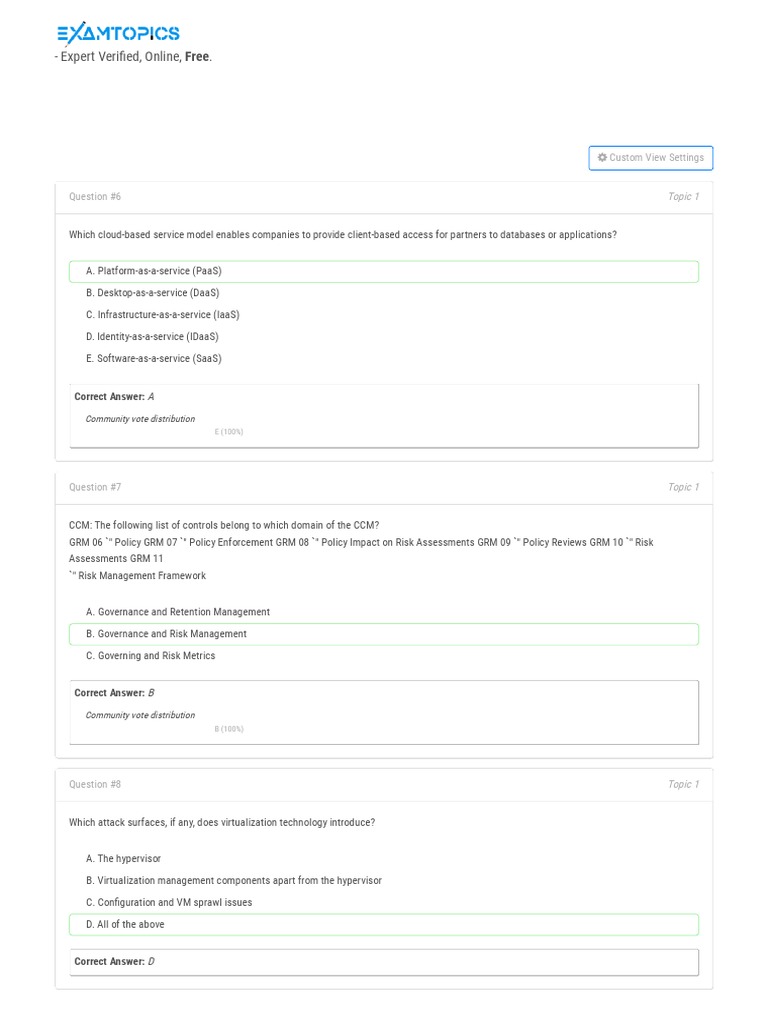Select C. Configuration and VM sprawl issues
The width and height of the screenshot is (768, 1024).
point(169,903)
